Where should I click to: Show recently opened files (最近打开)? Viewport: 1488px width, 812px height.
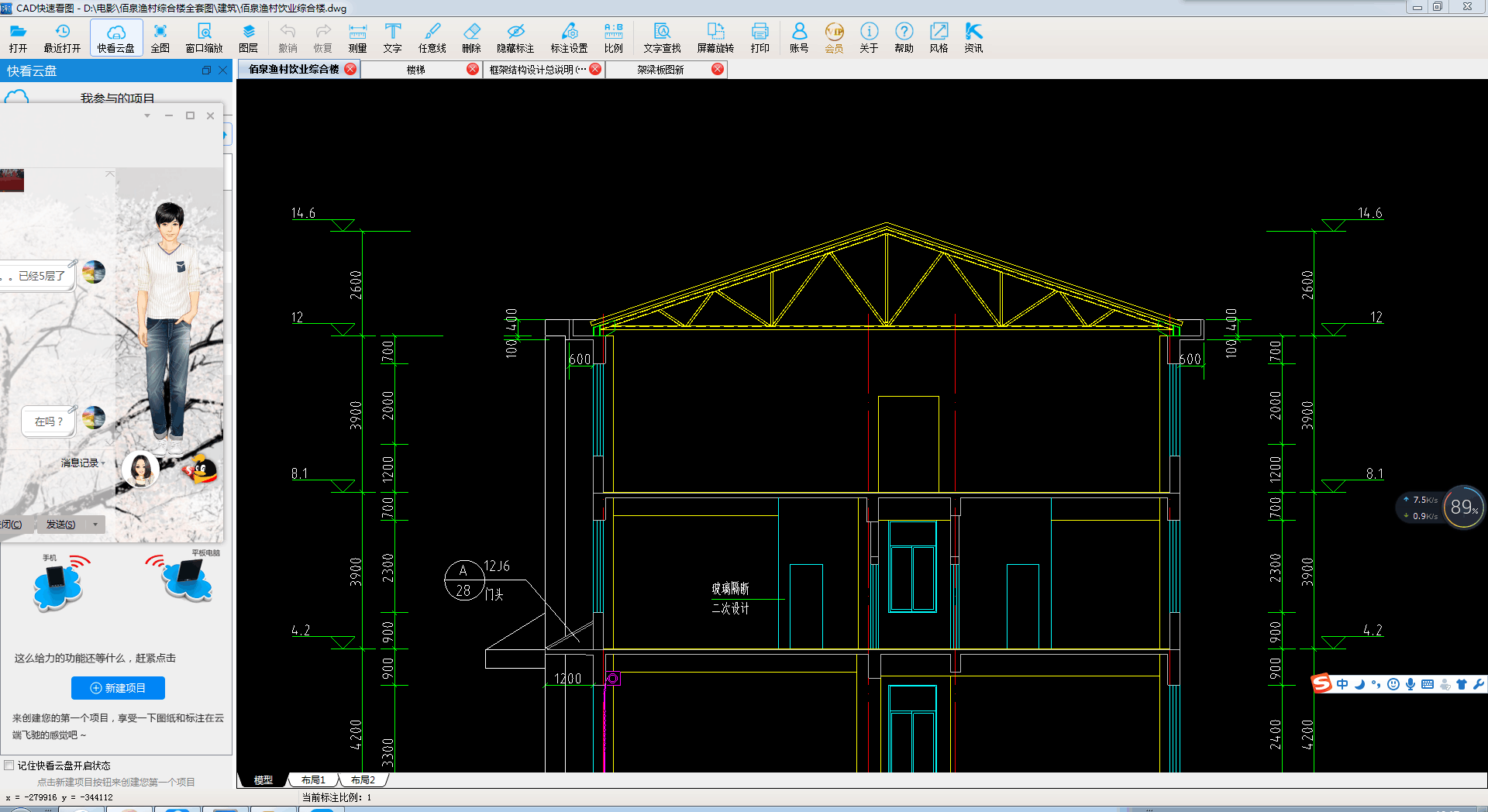click(x=62, y=37)
